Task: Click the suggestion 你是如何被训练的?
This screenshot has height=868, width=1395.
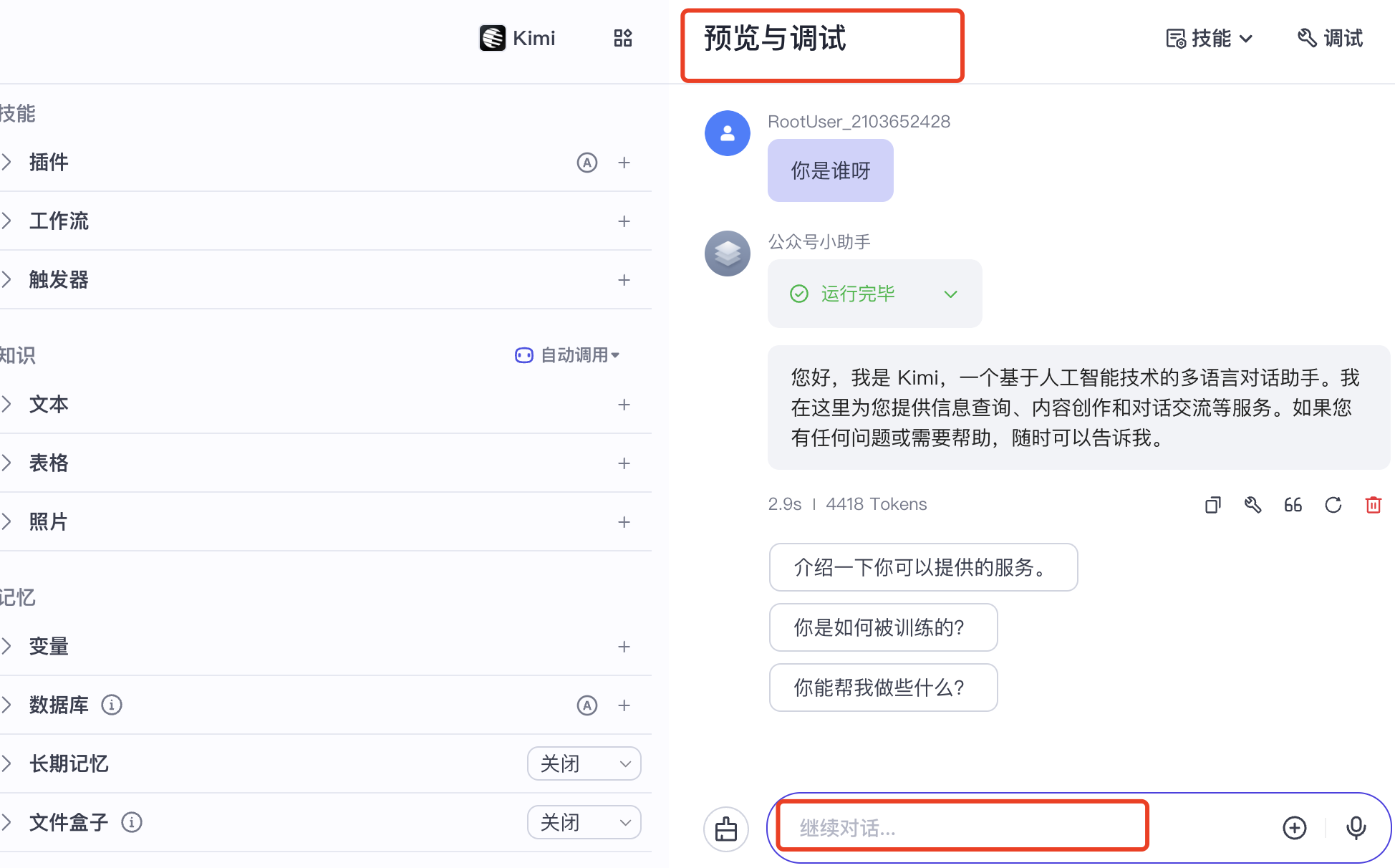Action: [x=882, y=627]
